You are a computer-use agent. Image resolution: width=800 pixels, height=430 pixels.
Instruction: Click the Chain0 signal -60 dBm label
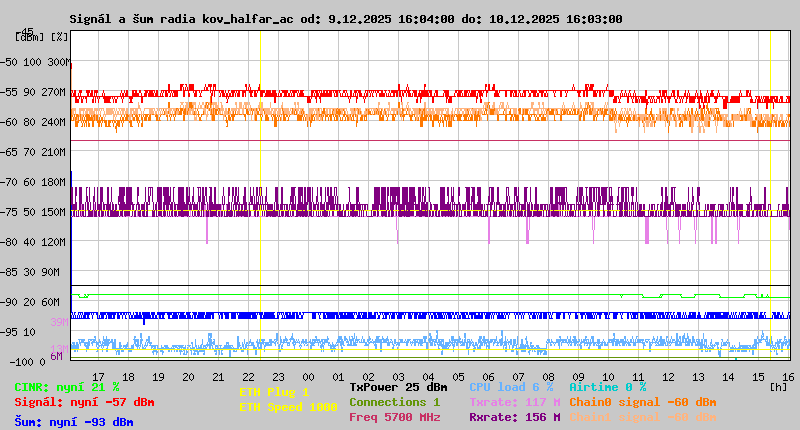point(640,402)
